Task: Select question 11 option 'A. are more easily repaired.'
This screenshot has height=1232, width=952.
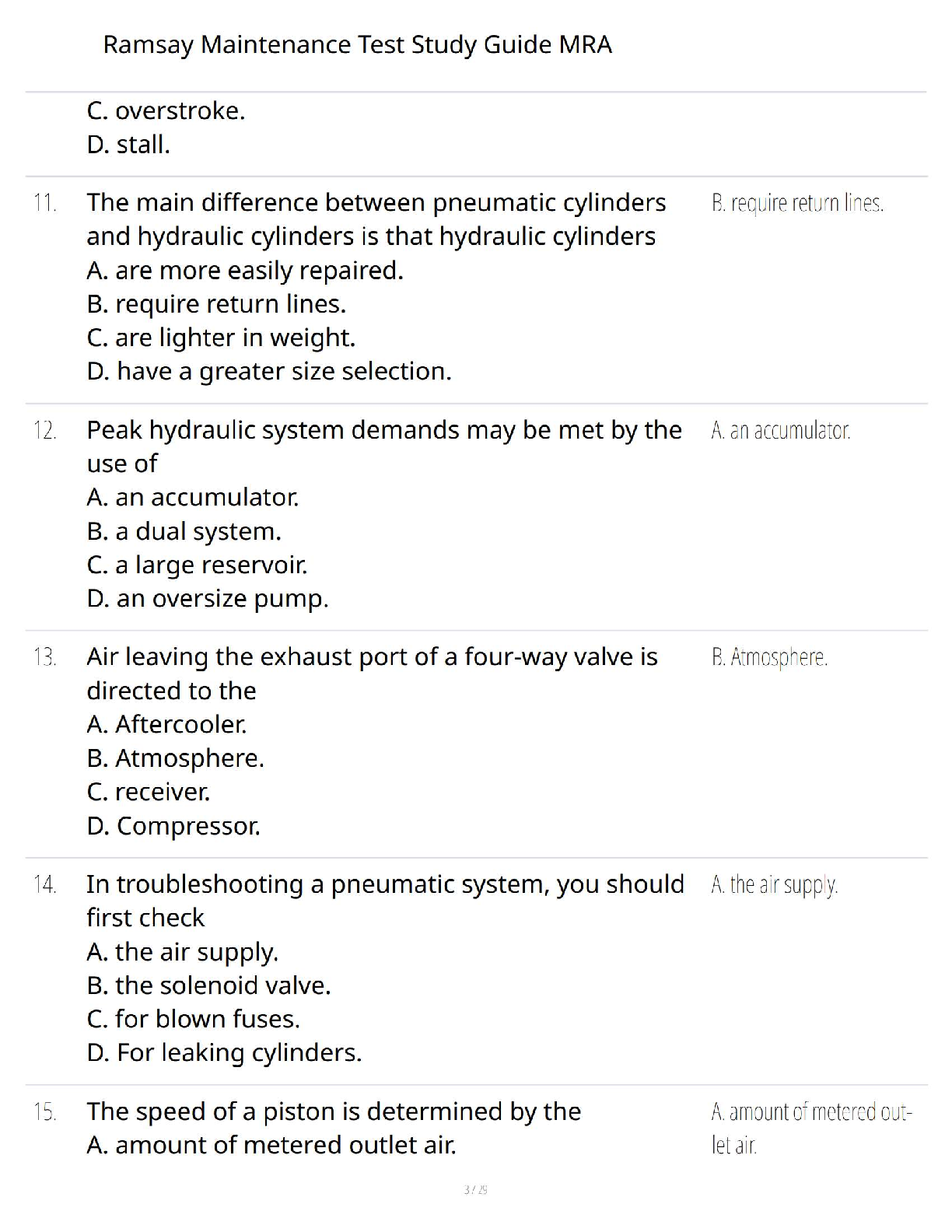Action: [245, 270]
